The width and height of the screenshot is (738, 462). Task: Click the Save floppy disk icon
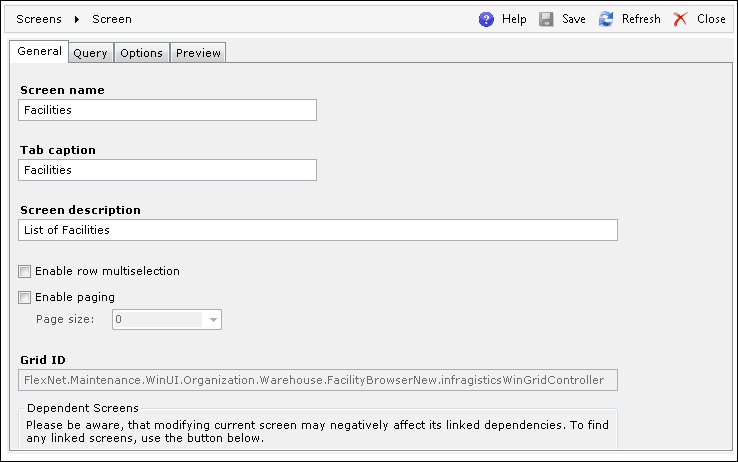coord(546,19)
